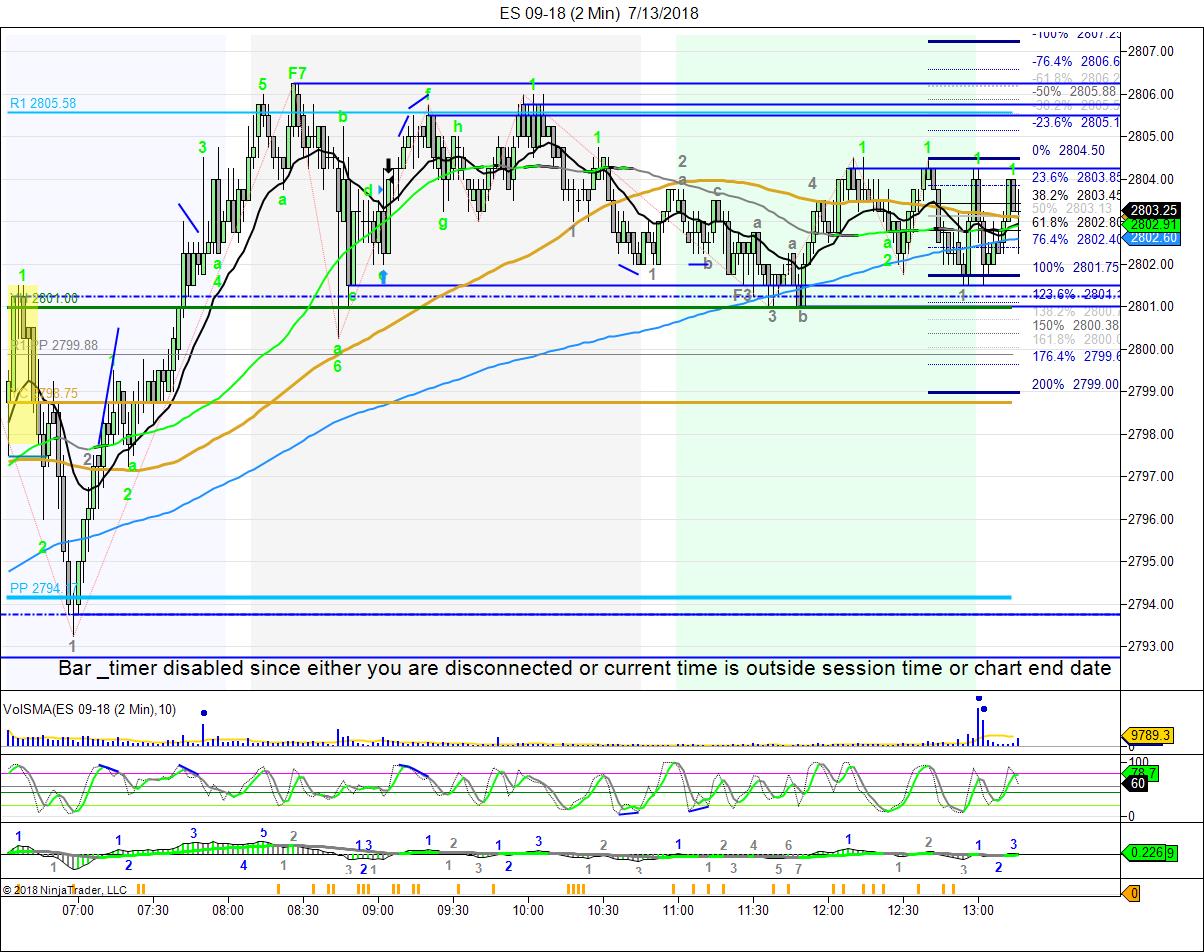Click the 38.2% 2803.45 Fibonacci label
Image resolution: width=1204 pixels, height=952 pixels.
pos(1076,195)
